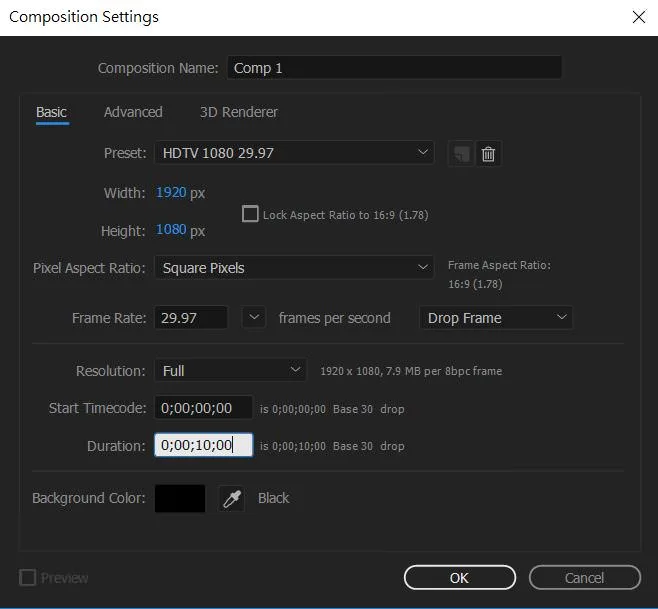Open the Resolution dropdown
The image size is (658, 609).
click(x=230, y=370)
